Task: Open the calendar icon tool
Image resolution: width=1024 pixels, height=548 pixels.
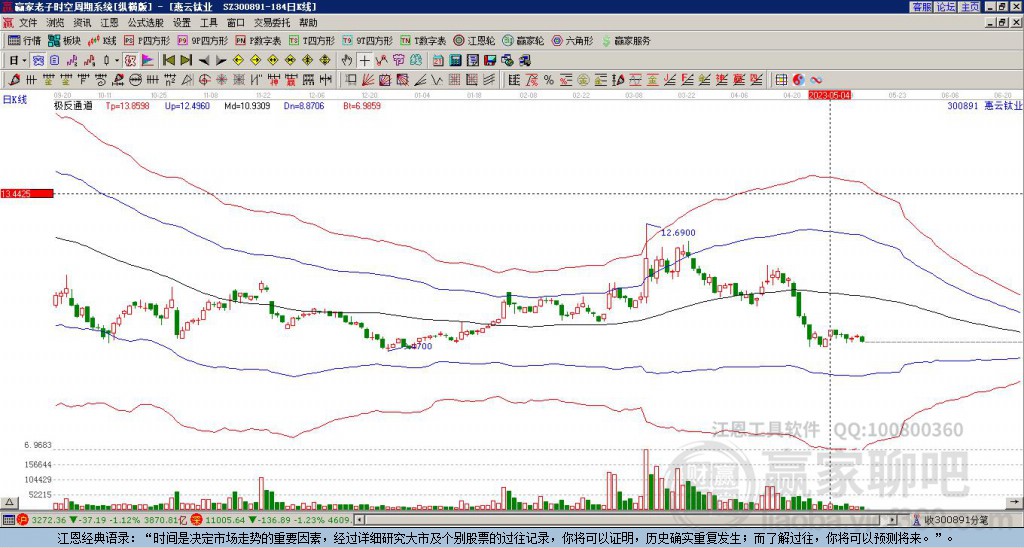Action: click(x=438, y=61)
